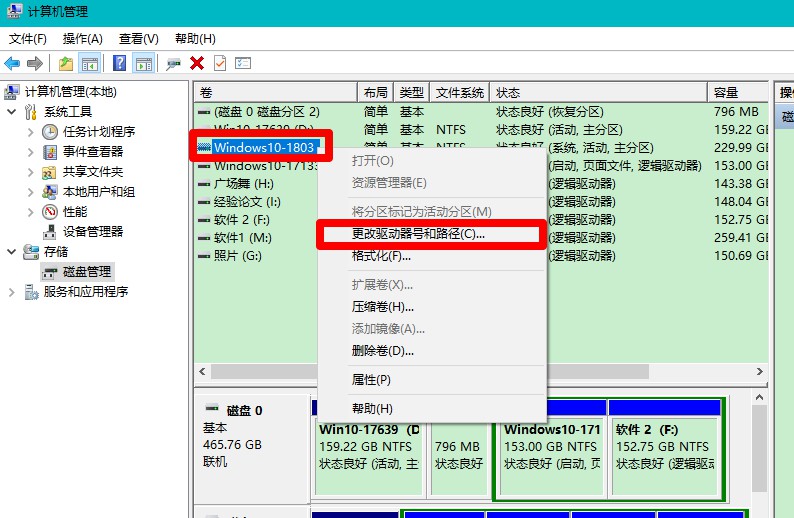Click the blue Help question mark icon
Screen dimensions: 794x518
click(120, 63)
